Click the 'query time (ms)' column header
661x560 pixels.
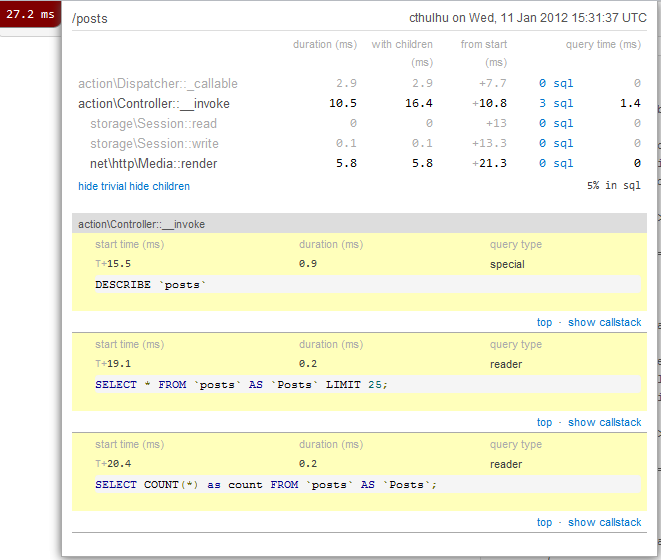[603, 44]
